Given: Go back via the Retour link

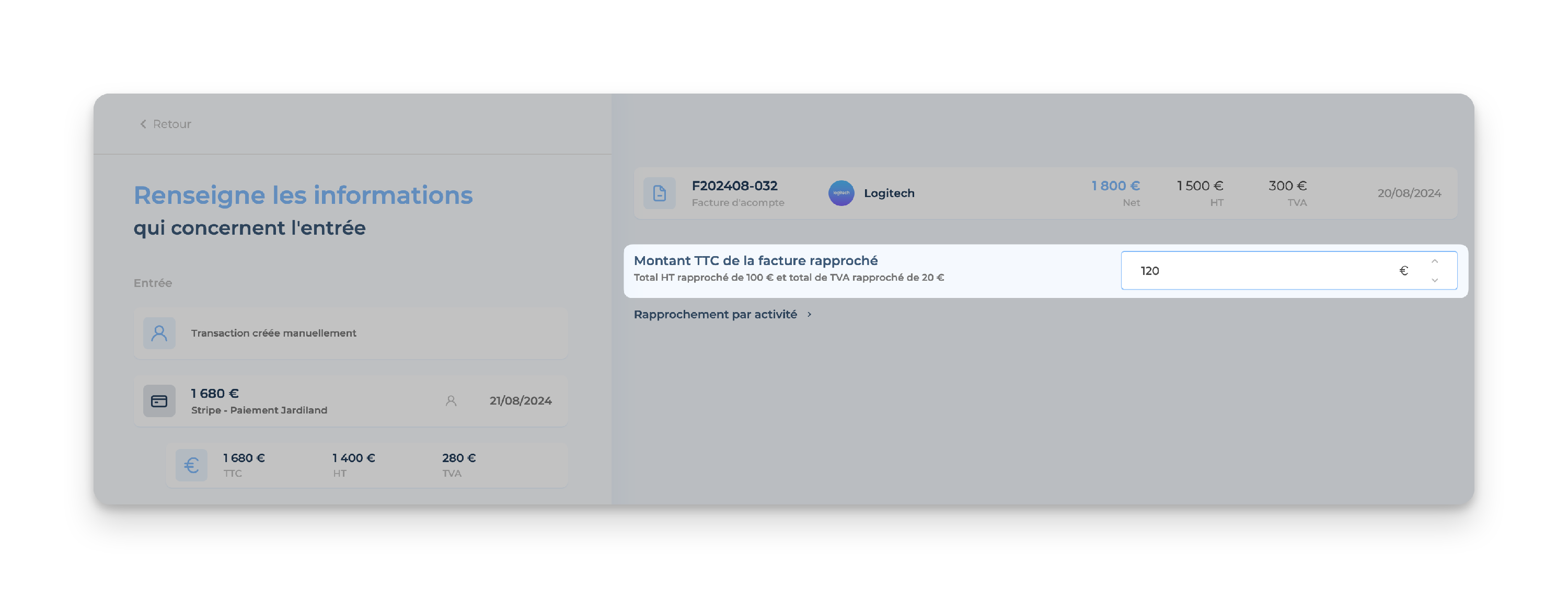Looking at the screenshot, I should pos(166,124).
